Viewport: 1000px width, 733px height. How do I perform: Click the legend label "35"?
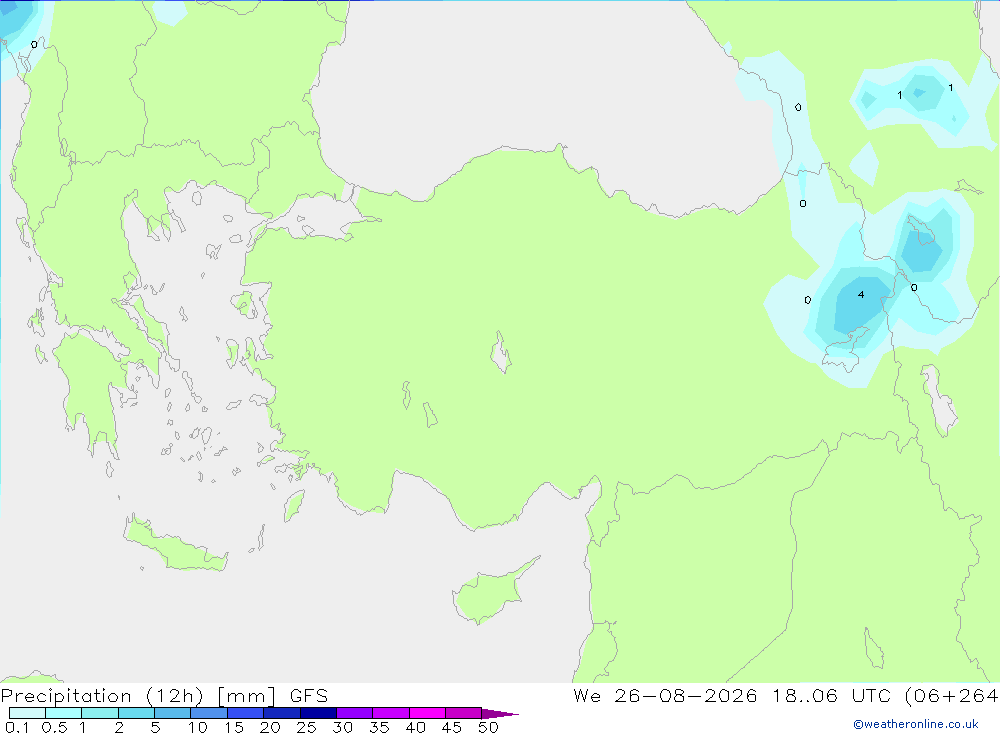(x=379, y=727)
